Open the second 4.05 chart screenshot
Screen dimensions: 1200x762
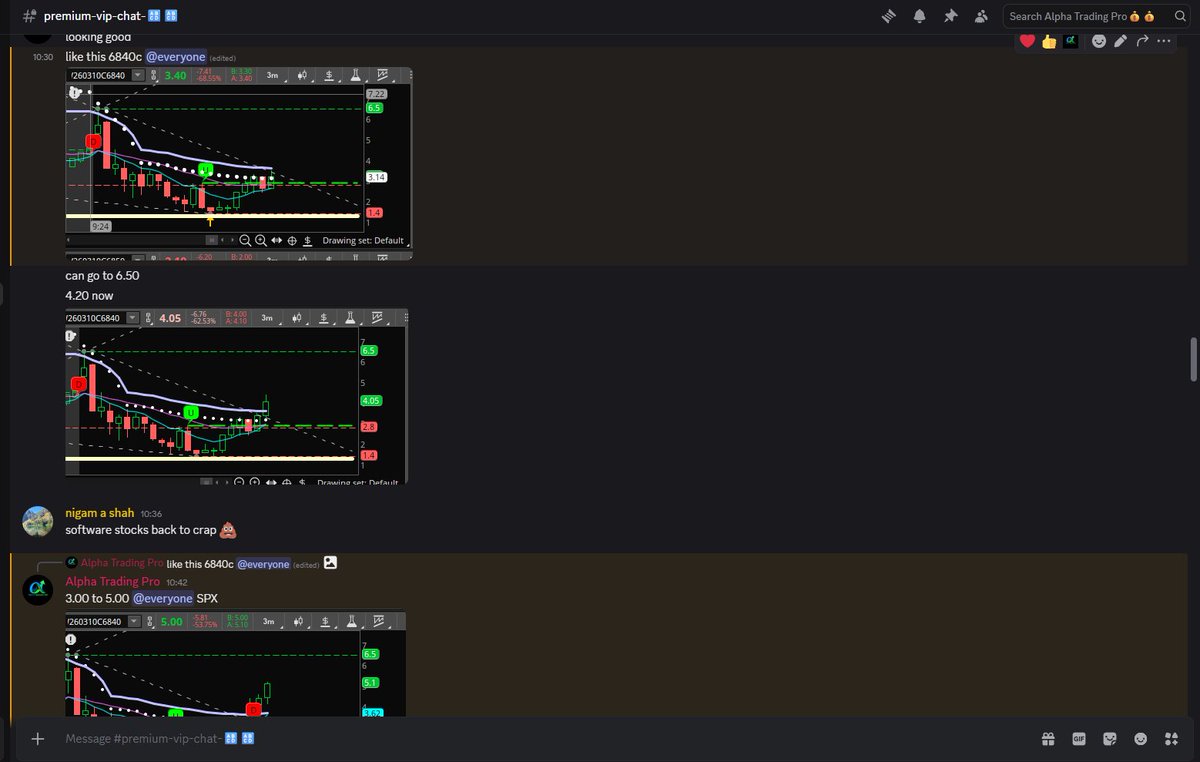tap(236, 397)
